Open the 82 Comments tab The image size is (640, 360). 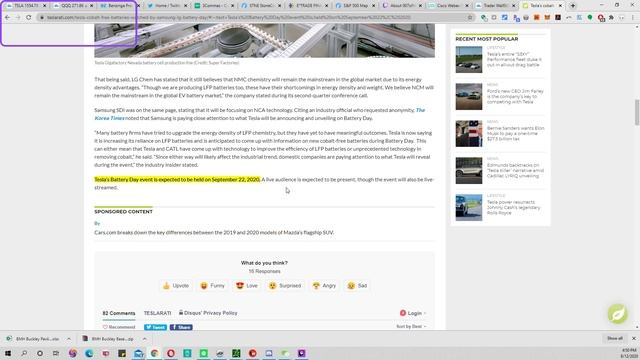coord(119,313)
